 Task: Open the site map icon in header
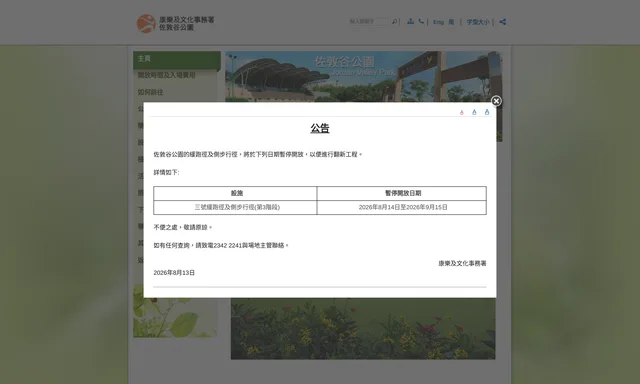[410, 21]
